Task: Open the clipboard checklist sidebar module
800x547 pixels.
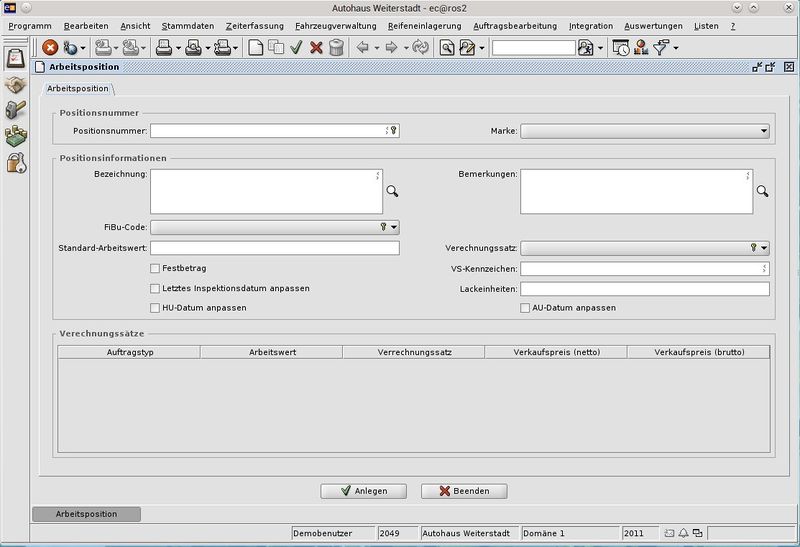Action: point(15,59)
